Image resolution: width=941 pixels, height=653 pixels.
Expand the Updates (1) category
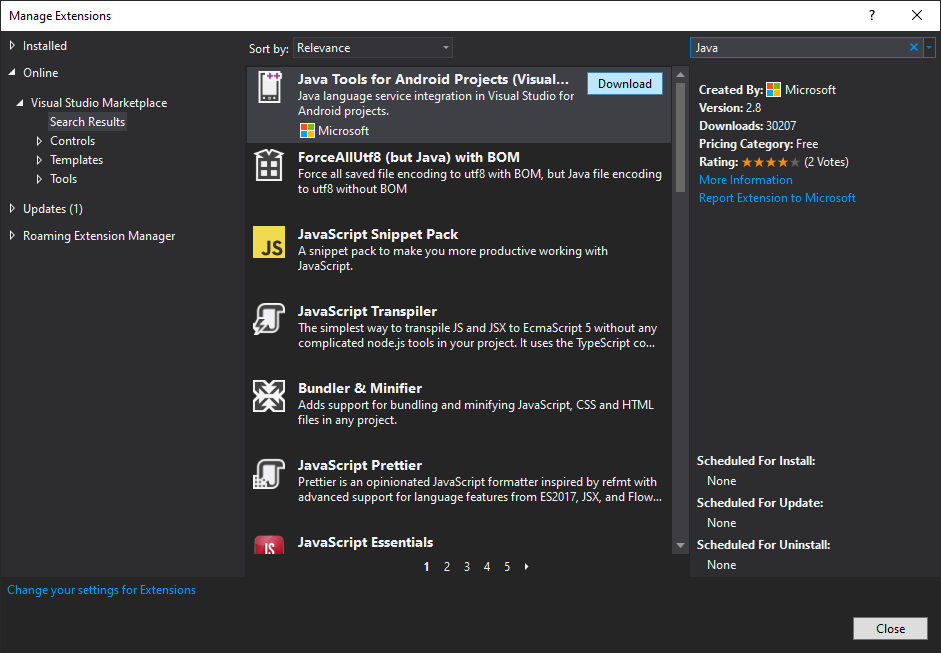point(12,209)
